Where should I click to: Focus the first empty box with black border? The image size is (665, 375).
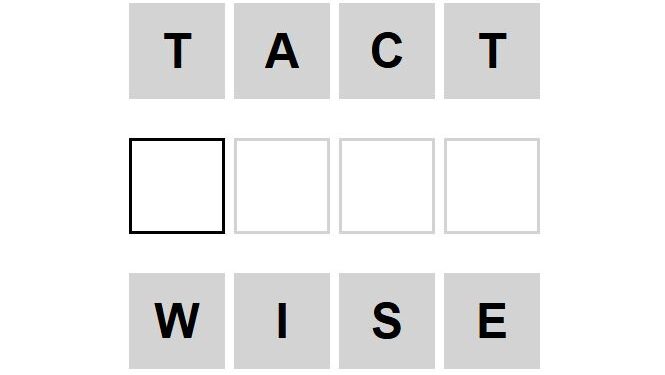coord(177,186)
